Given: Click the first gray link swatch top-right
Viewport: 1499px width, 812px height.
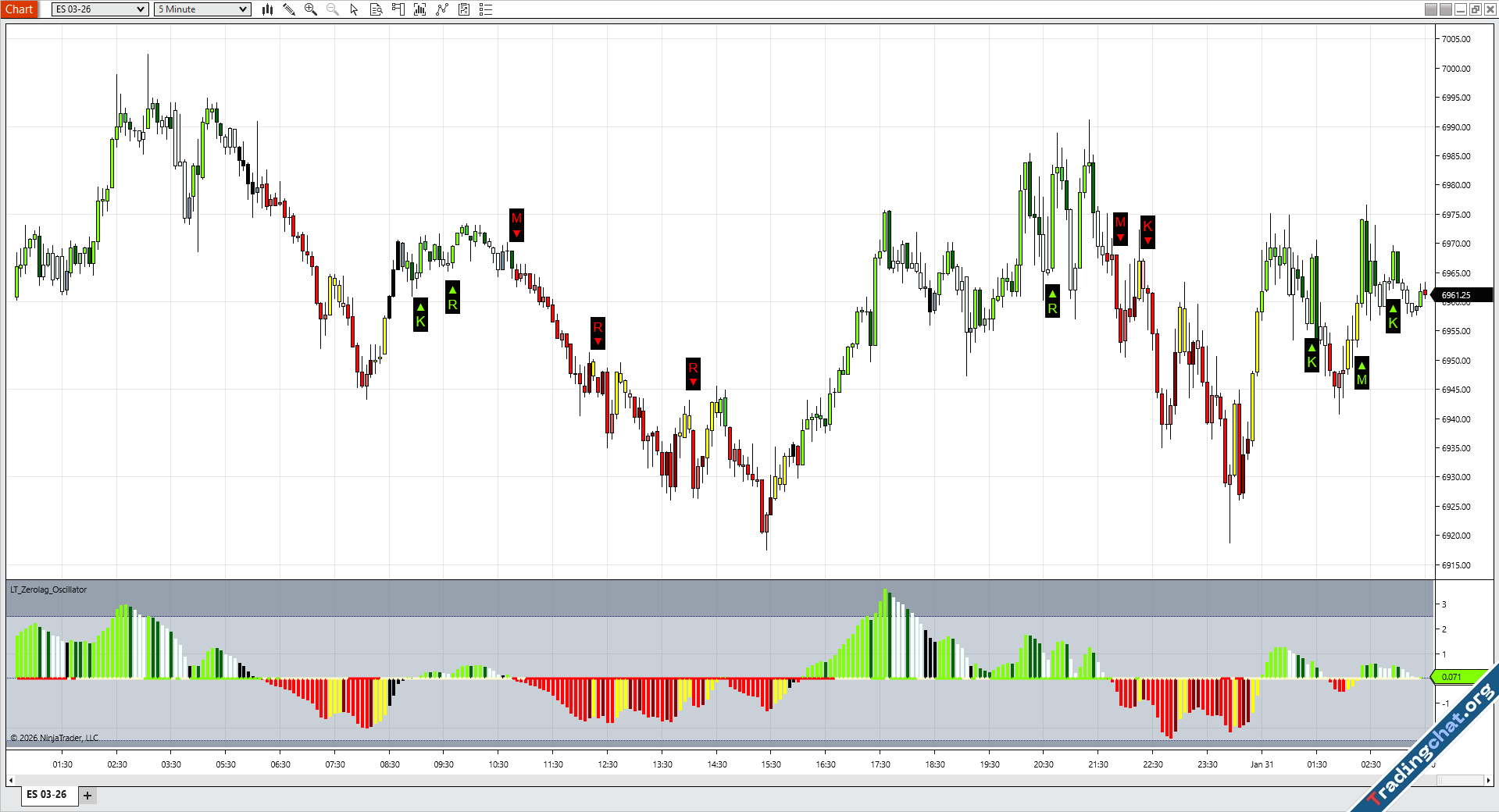Looking at the screenshot, I should (1431, 9).
